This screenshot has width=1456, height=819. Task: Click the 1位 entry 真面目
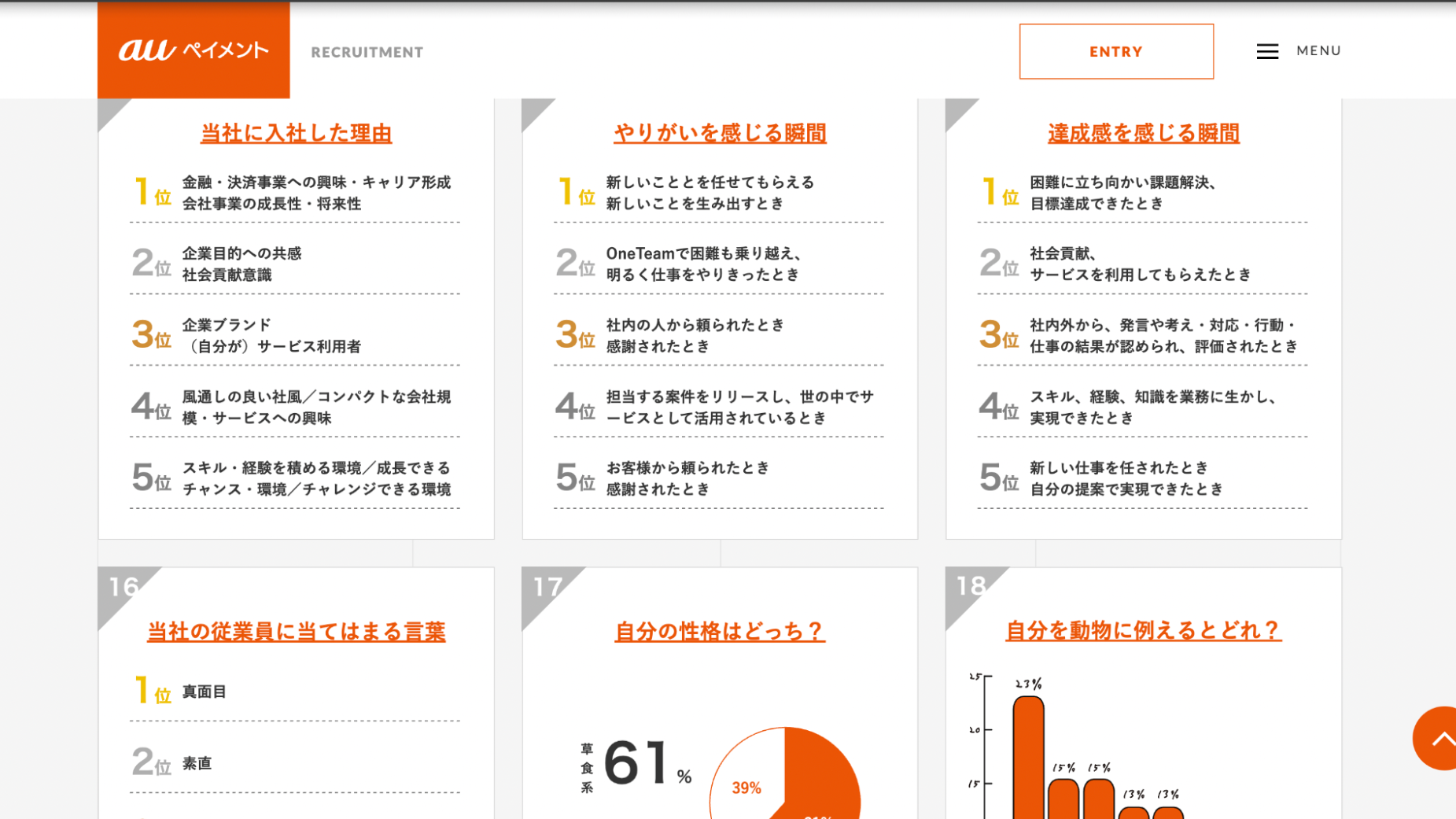205,692
